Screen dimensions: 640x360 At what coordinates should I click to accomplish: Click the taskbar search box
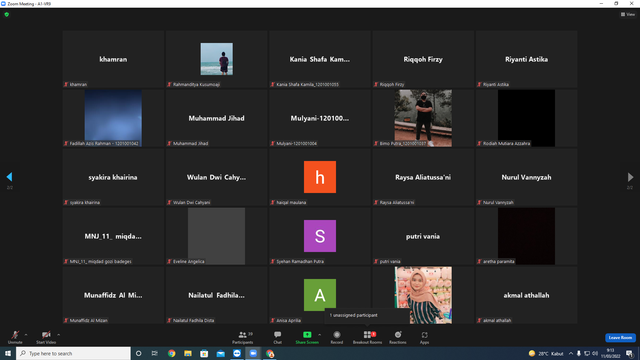[x=73, y=353]
